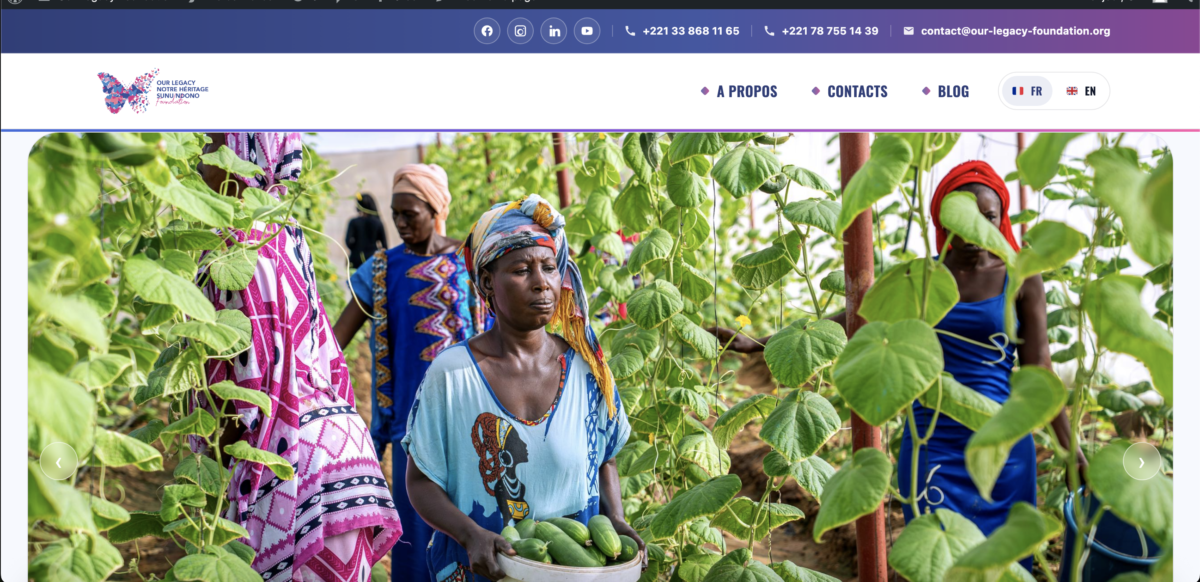Show the previous slide with left chevron
The image size is (1200, 582).
click(x=58, y=461)
